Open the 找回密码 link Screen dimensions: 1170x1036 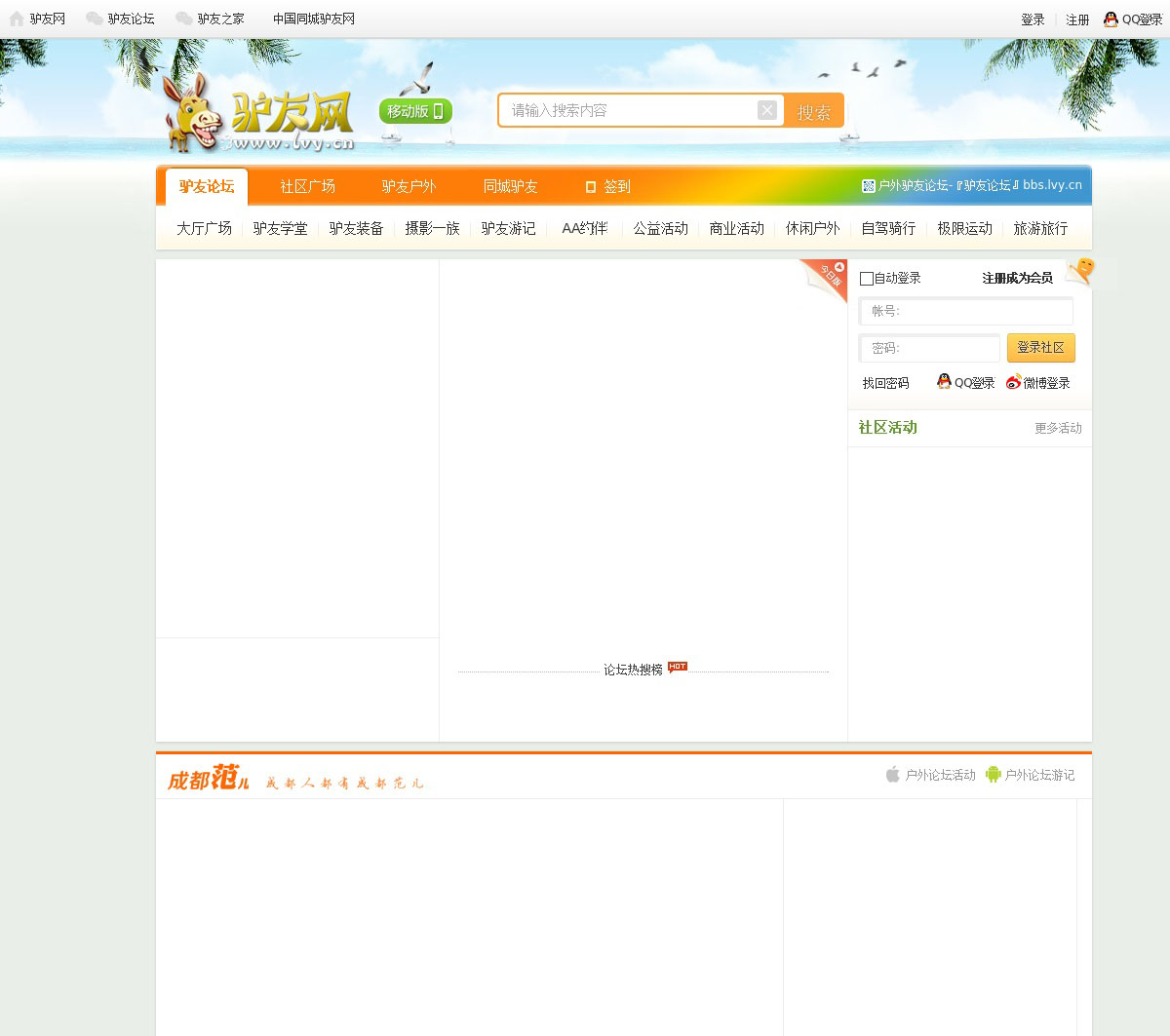pyautogui.click(x=885, y=383)
